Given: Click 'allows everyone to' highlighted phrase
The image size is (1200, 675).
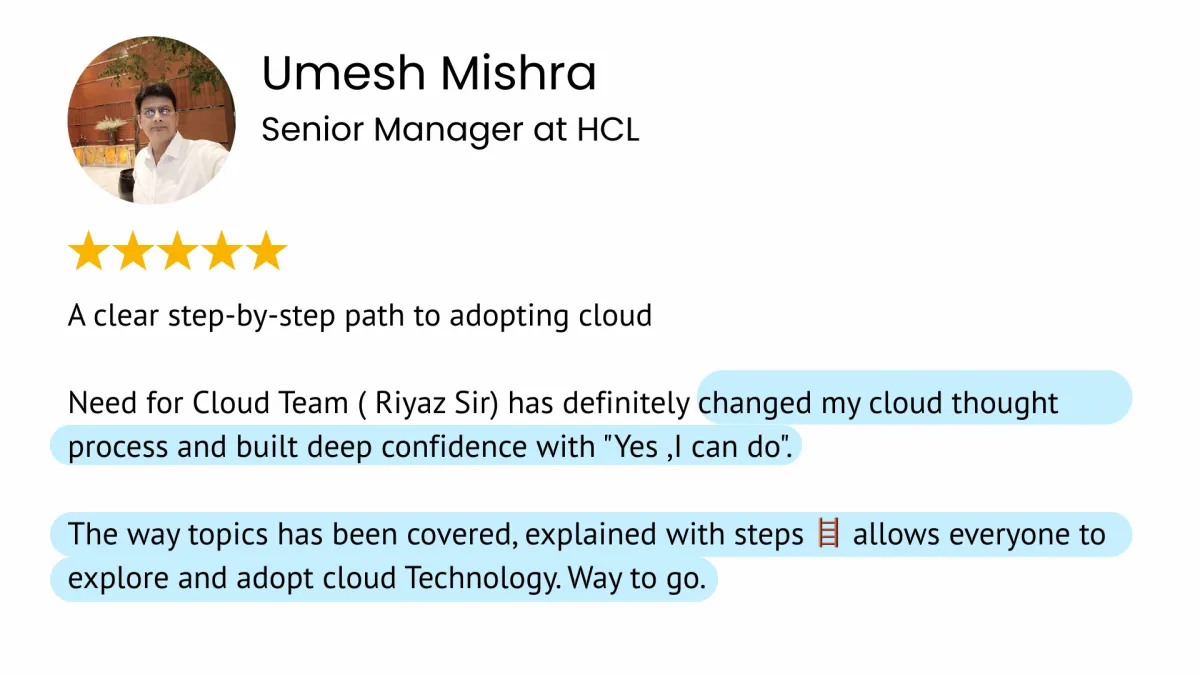Looking at the screenshot, I should coord(978,535).
